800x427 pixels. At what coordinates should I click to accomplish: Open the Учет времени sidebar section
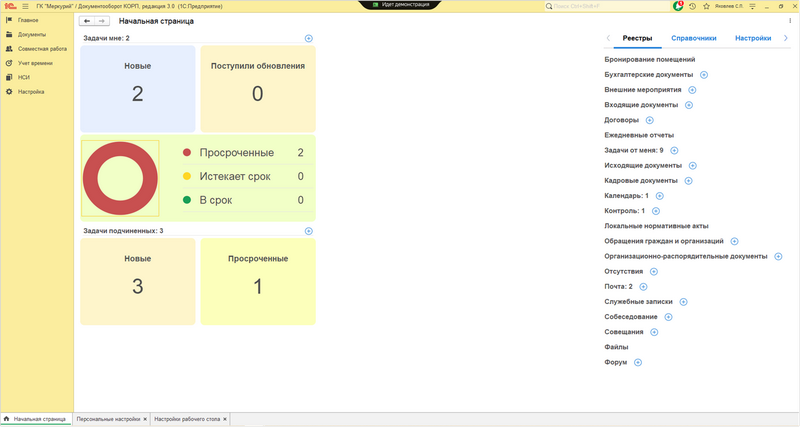35,62
